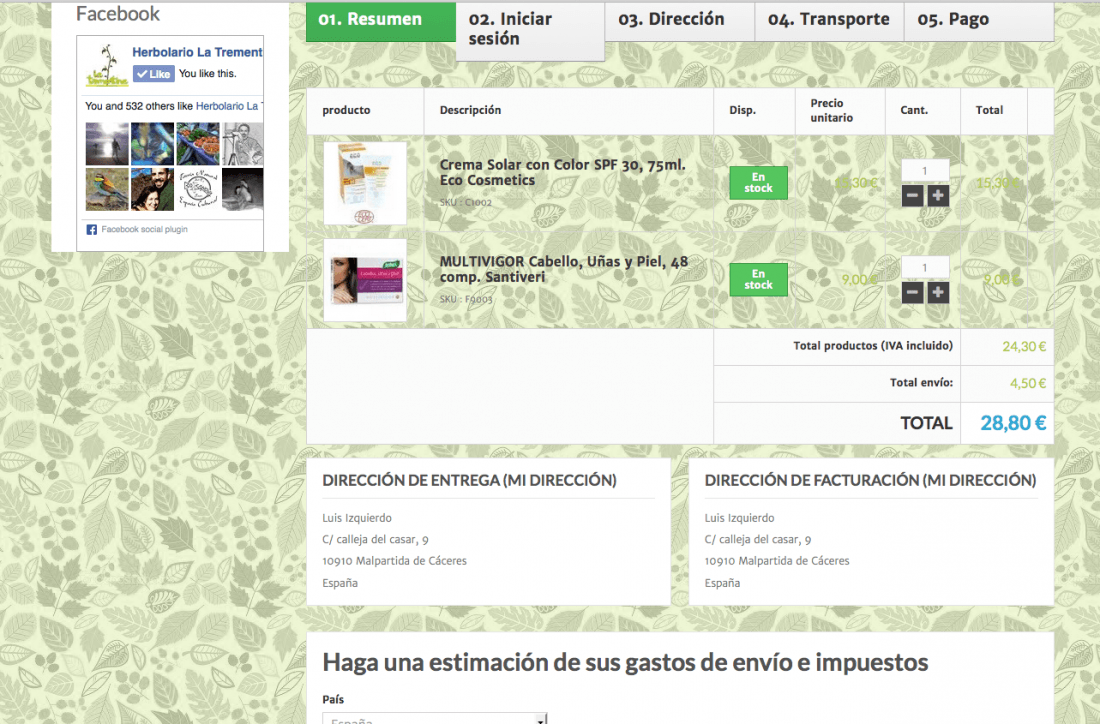This screenshot has height=724, width=1100.
Task: Click the MULTIVIGOR quantity field
Action: tap(925, 267)
